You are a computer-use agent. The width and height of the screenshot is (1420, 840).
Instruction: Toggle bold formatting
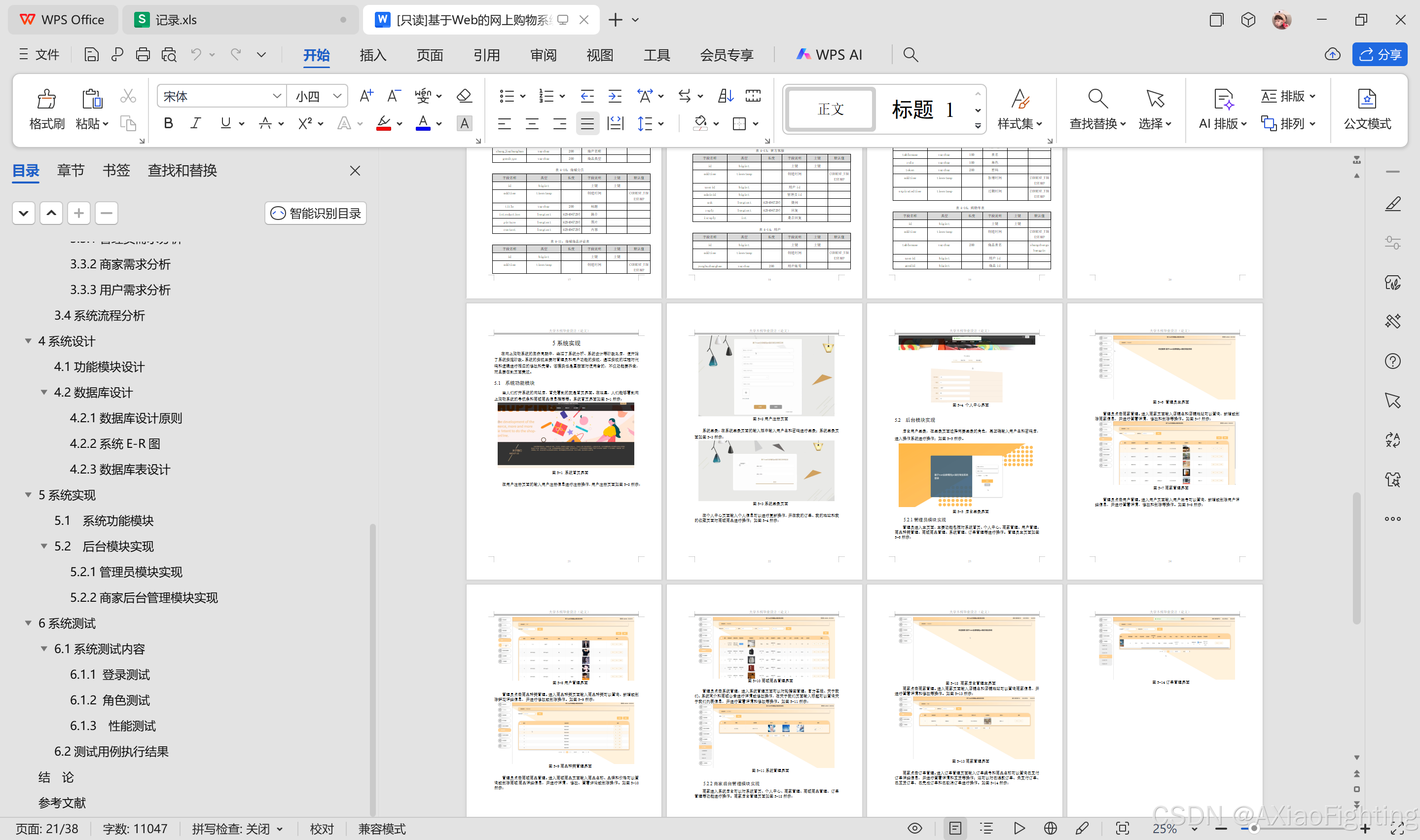[x=168, y=123]
